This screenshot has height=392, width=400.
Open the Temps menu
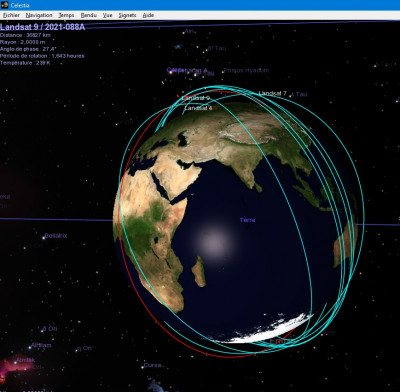66,15
